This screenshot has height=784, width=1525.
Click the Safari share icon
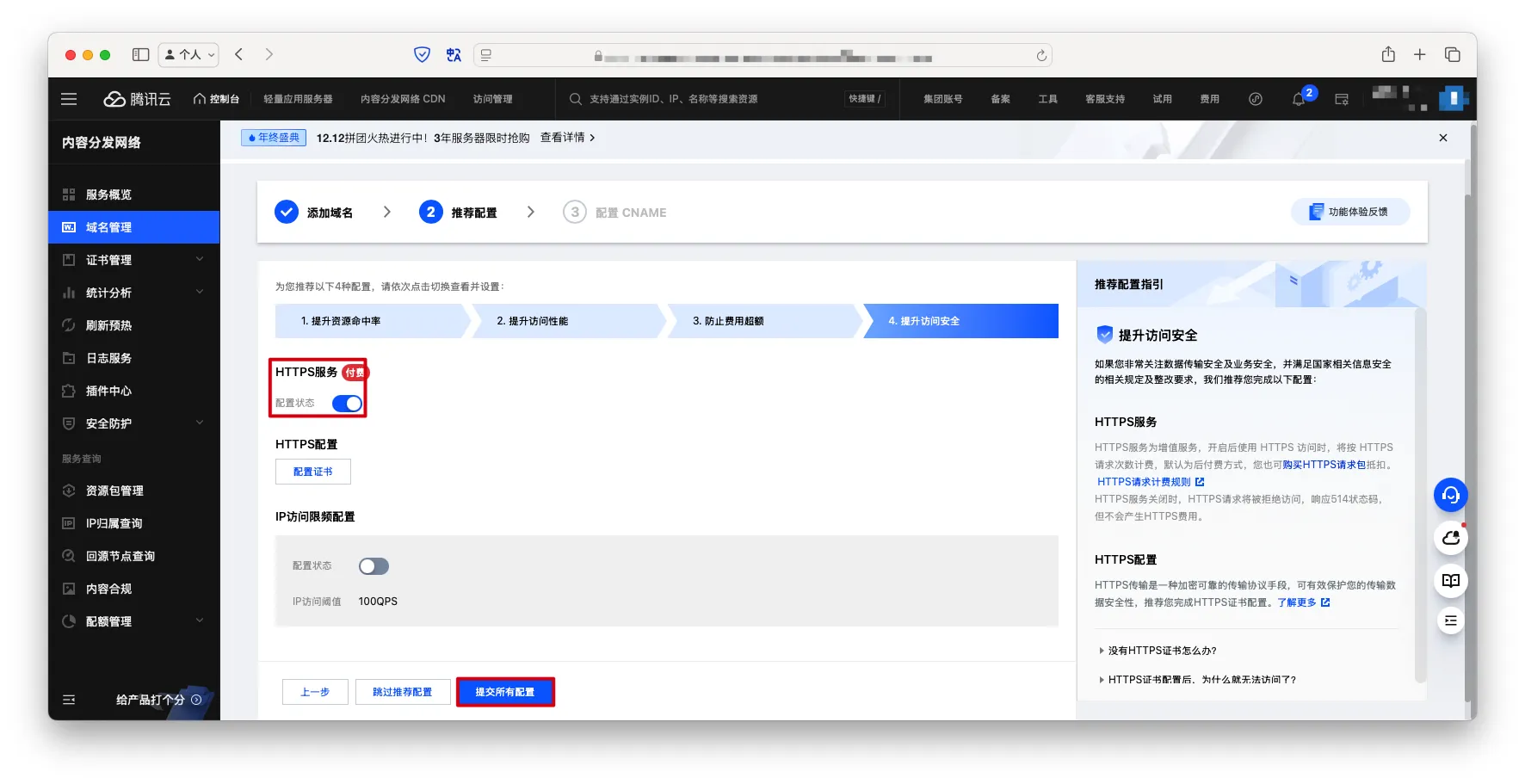[x=1388, y=54]
